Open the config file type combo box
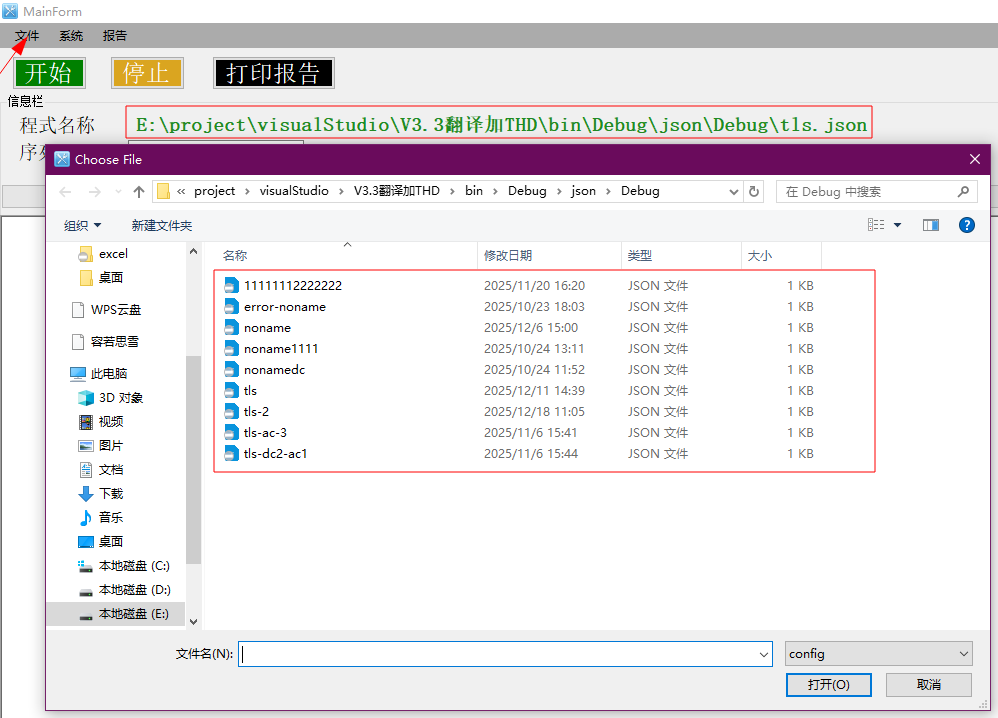998x718 pixels. tap(878, 654)
